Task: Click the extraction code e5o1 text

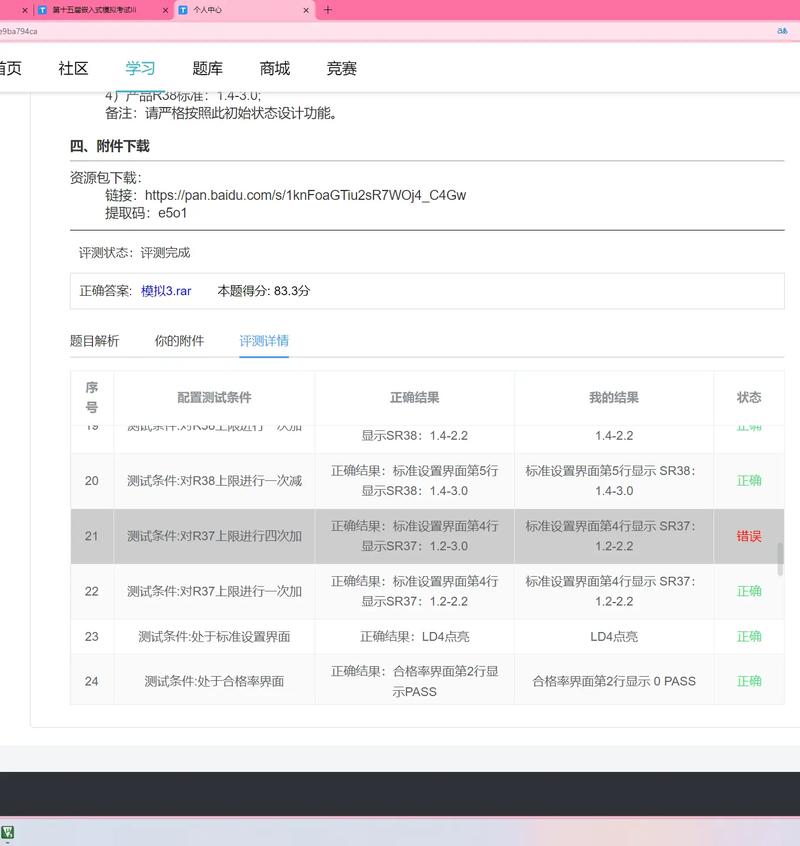Action: tap(173, 213)
